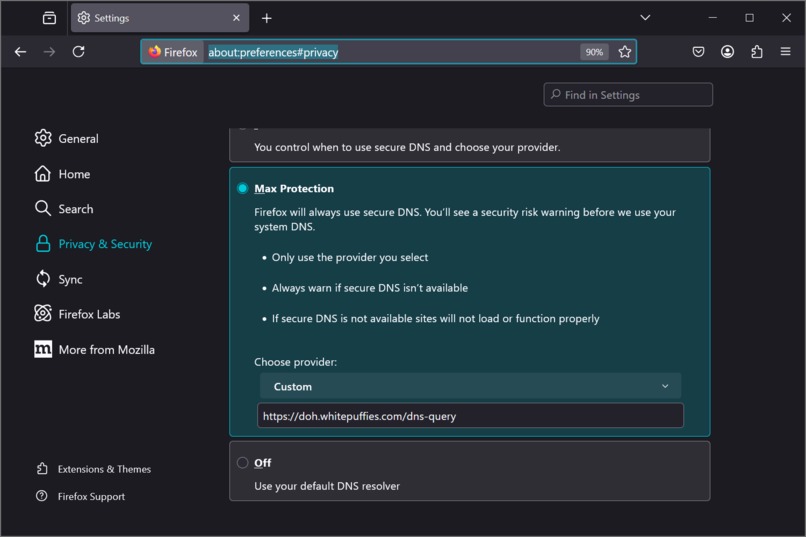Image resolution: width=806 pixels, height=537 pixels.
Task: Open the Pocket save icon
Action: pyautogui.click(x=698, y=51)
